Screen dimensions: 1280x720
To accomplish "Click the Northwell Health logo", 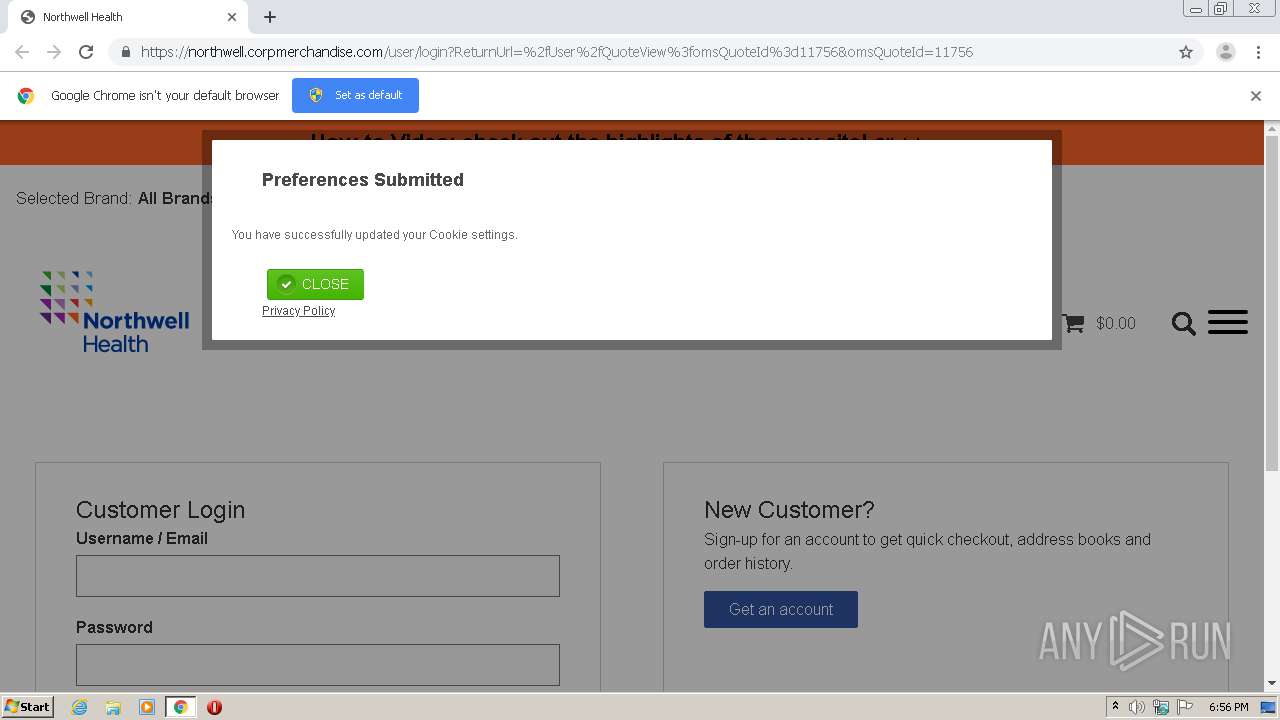I will point(114,312).
